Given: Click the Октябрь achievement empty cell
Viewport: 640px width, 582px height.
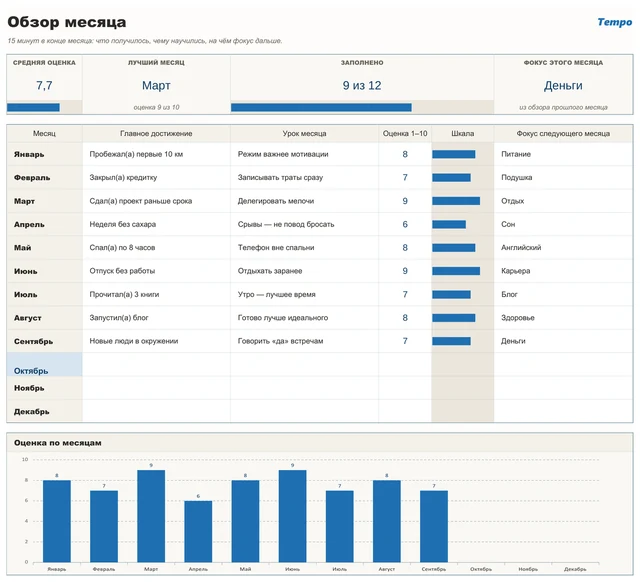Looking at the screenshot, I should (x=156, y=364).
